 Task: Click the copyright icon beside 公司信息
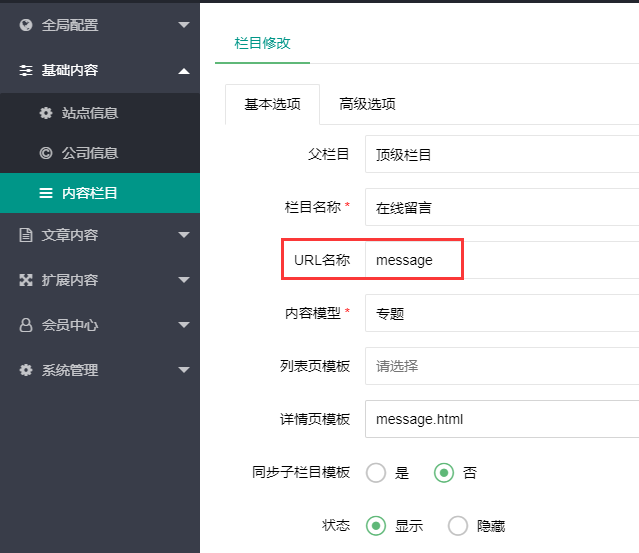point(46,153)
